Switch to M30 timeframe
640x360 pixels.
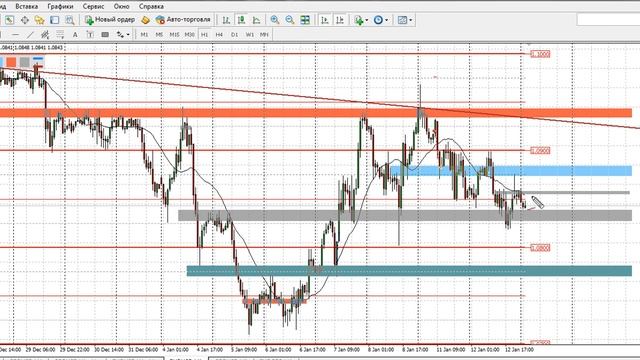[189, 35]
